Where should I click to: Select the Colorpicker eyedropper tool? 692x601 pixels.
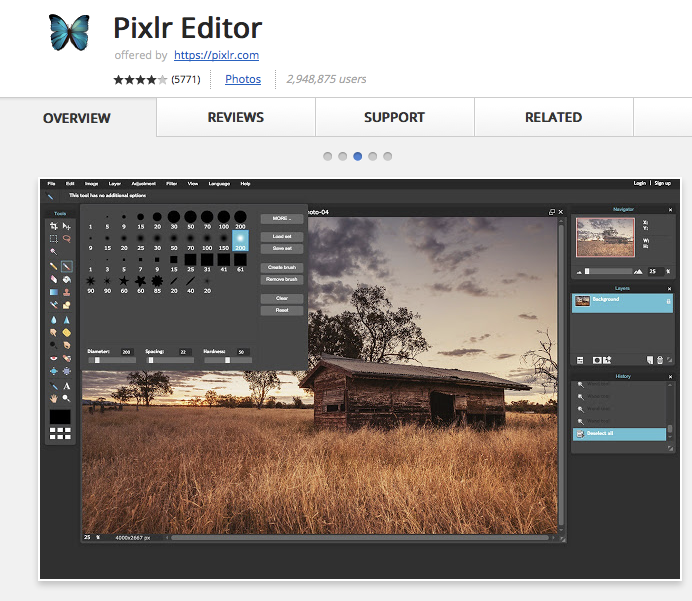54,386
